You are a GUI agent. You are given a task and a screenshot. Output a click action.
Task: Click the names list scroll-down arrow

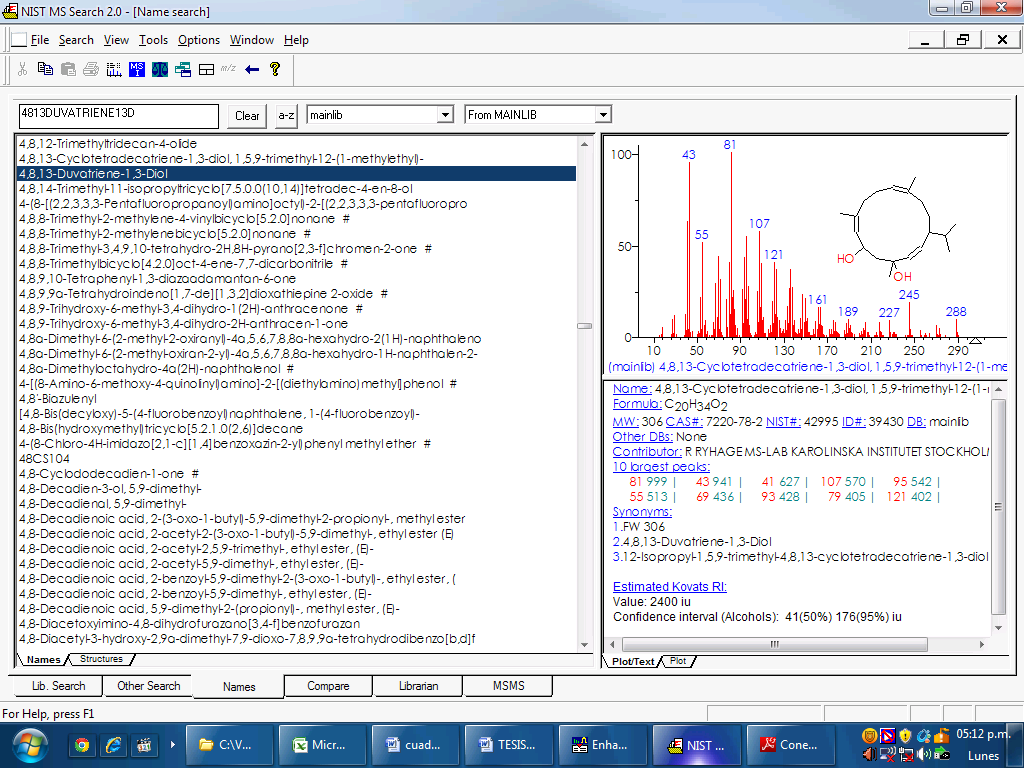(x=584, y=645)
